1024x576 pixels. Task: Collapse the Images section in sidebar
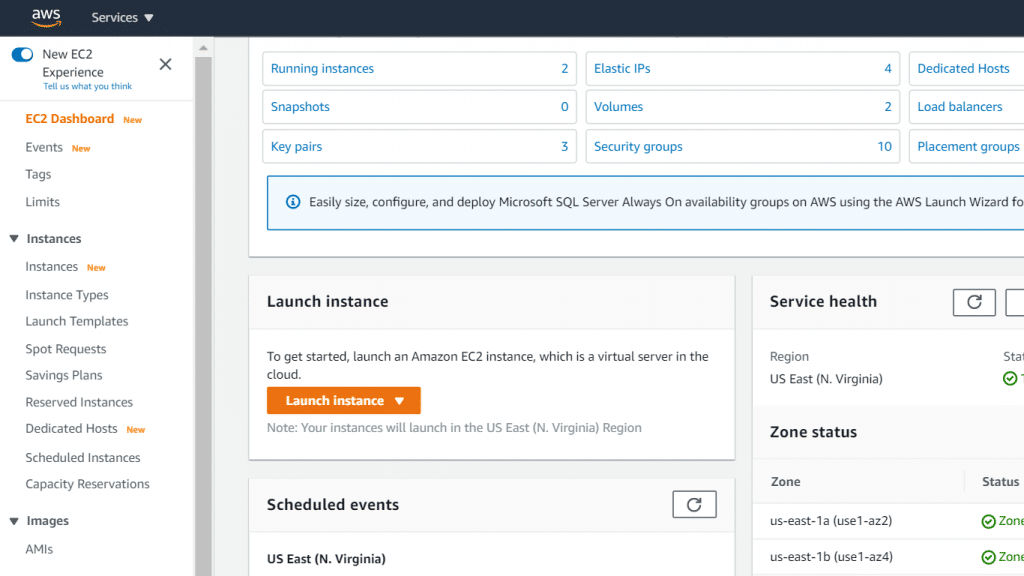[15, 520]
